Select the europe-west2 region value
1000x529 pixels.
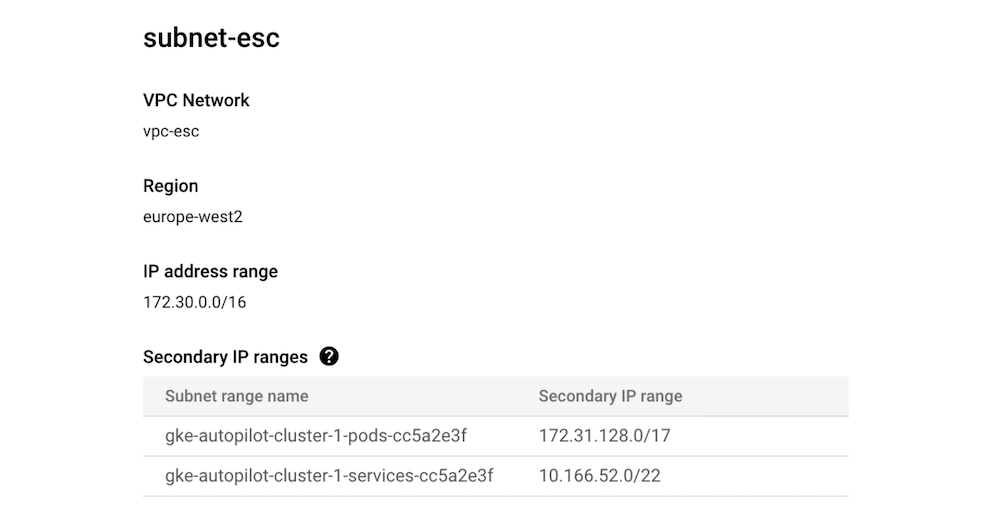[x=193, y=217]
